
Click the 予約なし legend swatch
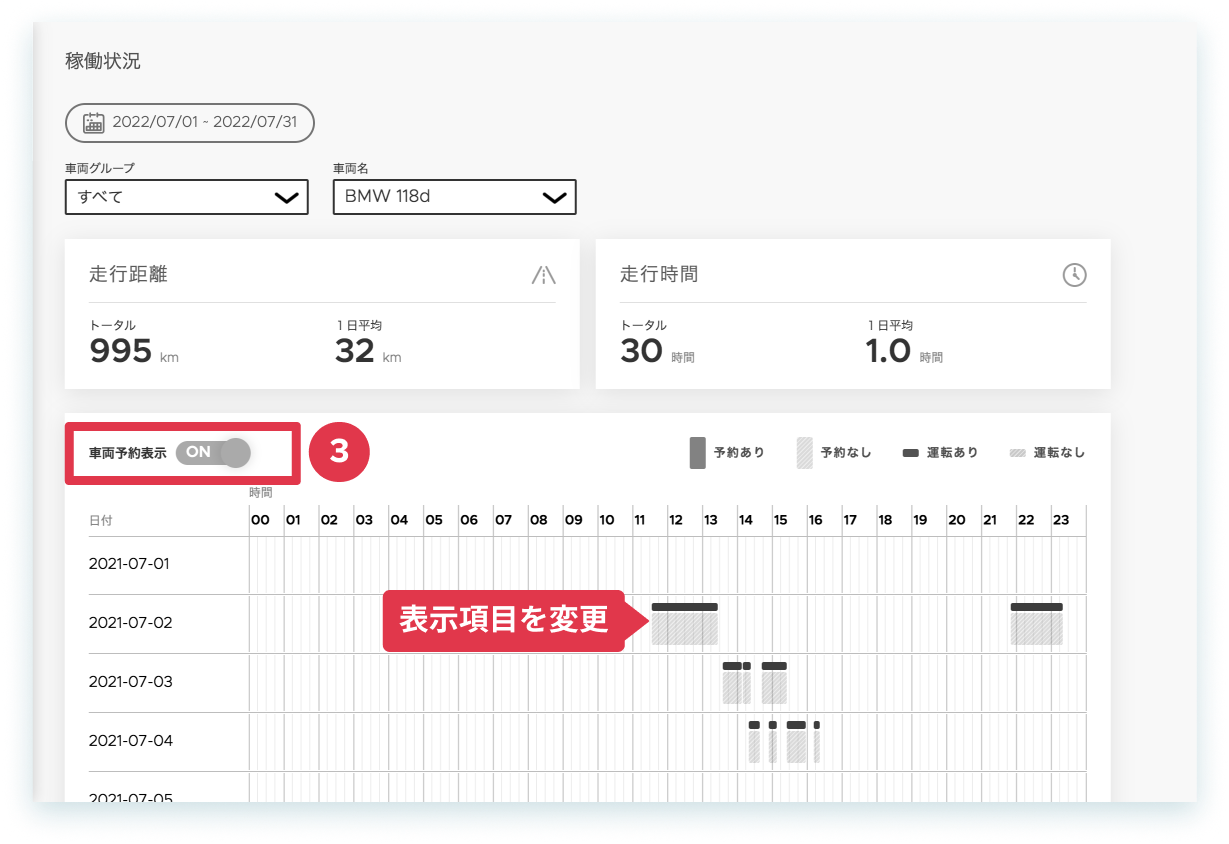[x=804, y=453]
